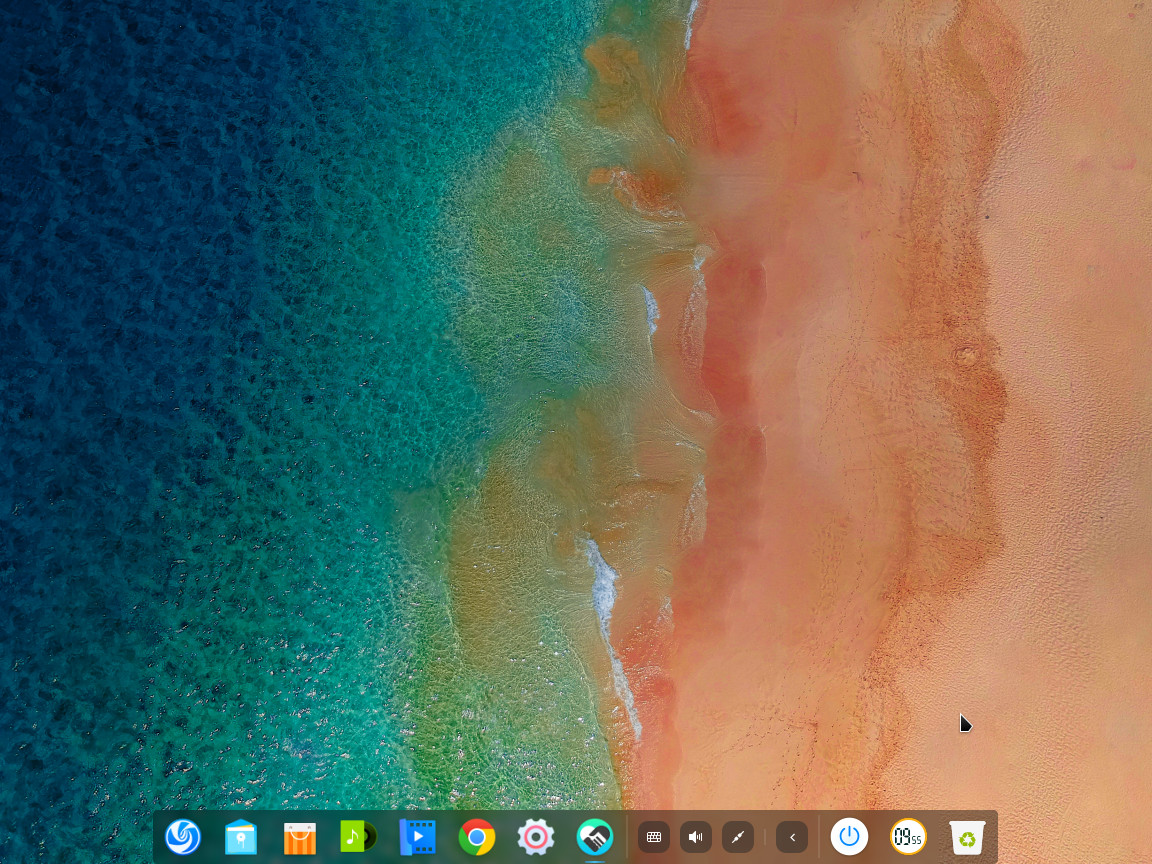Open the volume speaker tray icon
This screenshot has height=864, width=1152.
(x=696, y=837)
